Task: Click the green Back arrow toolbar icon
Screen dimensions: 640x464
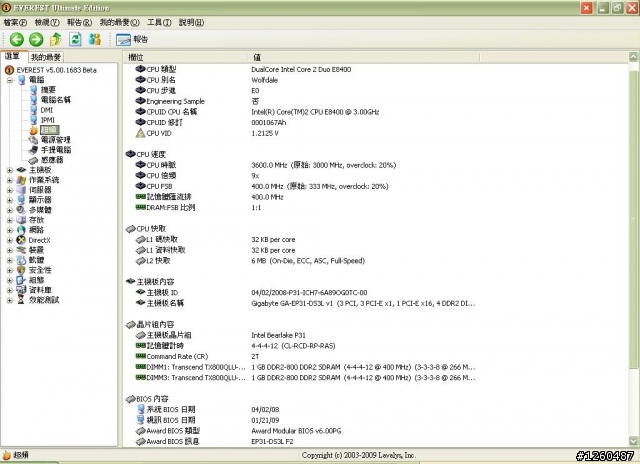Action: (17, 40)
